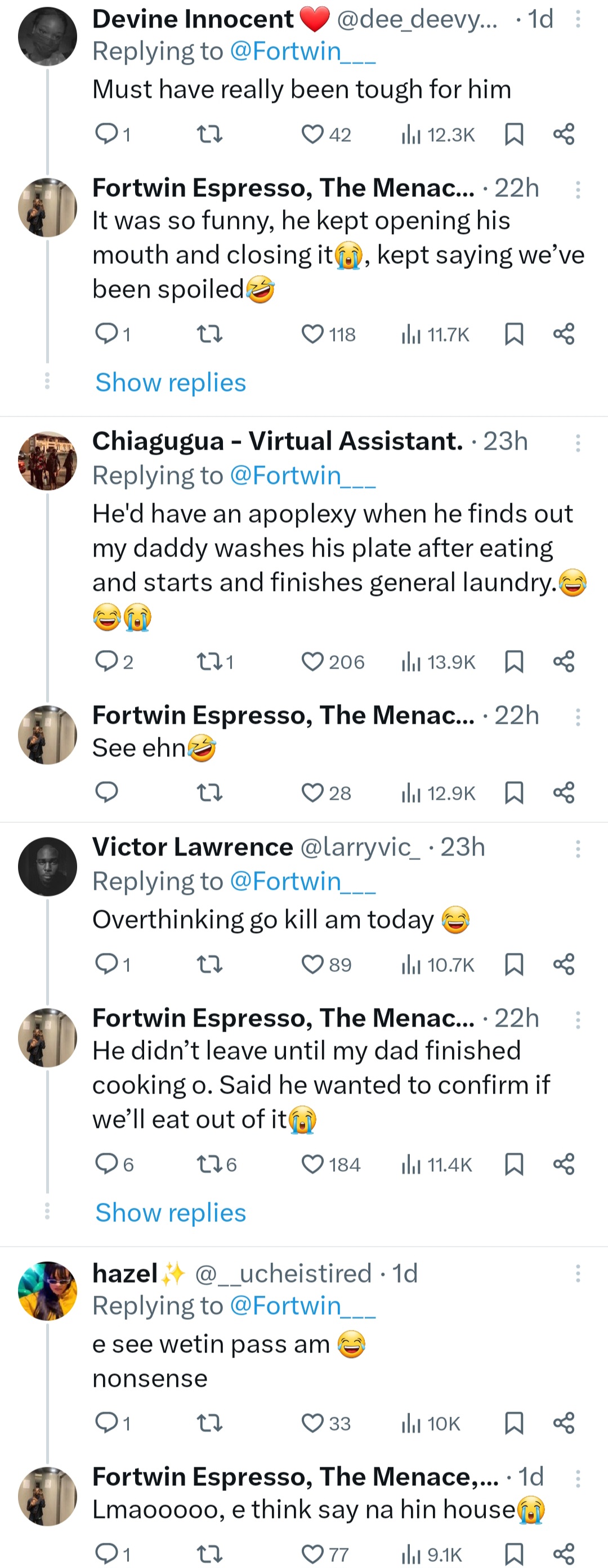Reply to the 'See ehn' tweet

pyautogui.click(x=106, y=792)
